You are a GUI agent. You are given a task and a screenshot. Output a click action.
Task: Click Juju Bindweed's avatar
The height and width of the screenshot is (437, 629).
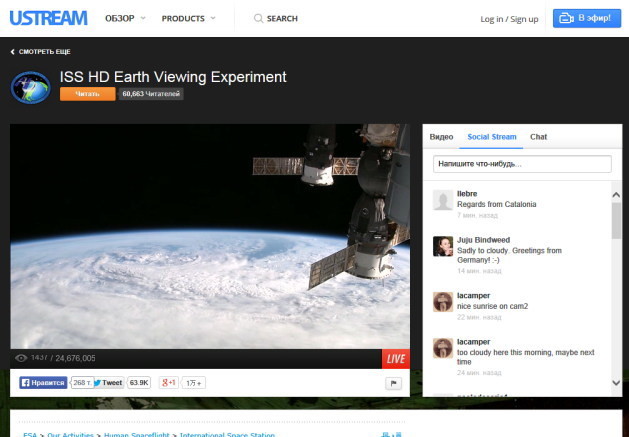443,246
